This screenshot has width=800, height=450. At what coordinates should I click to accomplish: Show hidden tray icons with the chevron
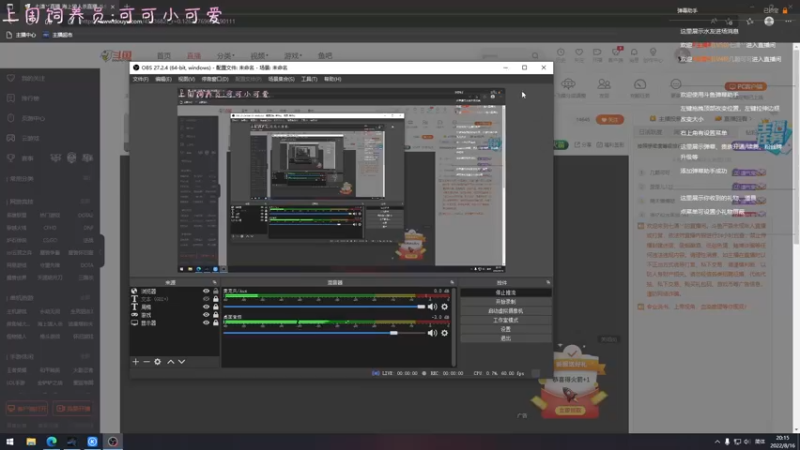tap(717, 442)
